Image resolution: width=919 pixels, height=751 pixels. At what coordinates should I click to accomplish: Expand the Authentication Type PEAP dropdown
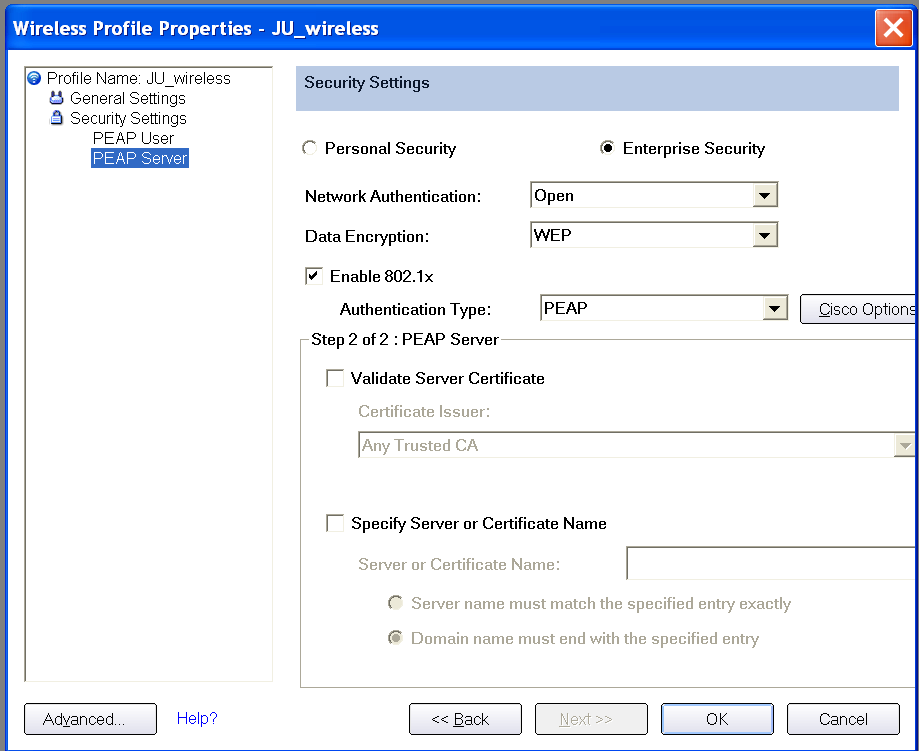click(x=774, y=308)
